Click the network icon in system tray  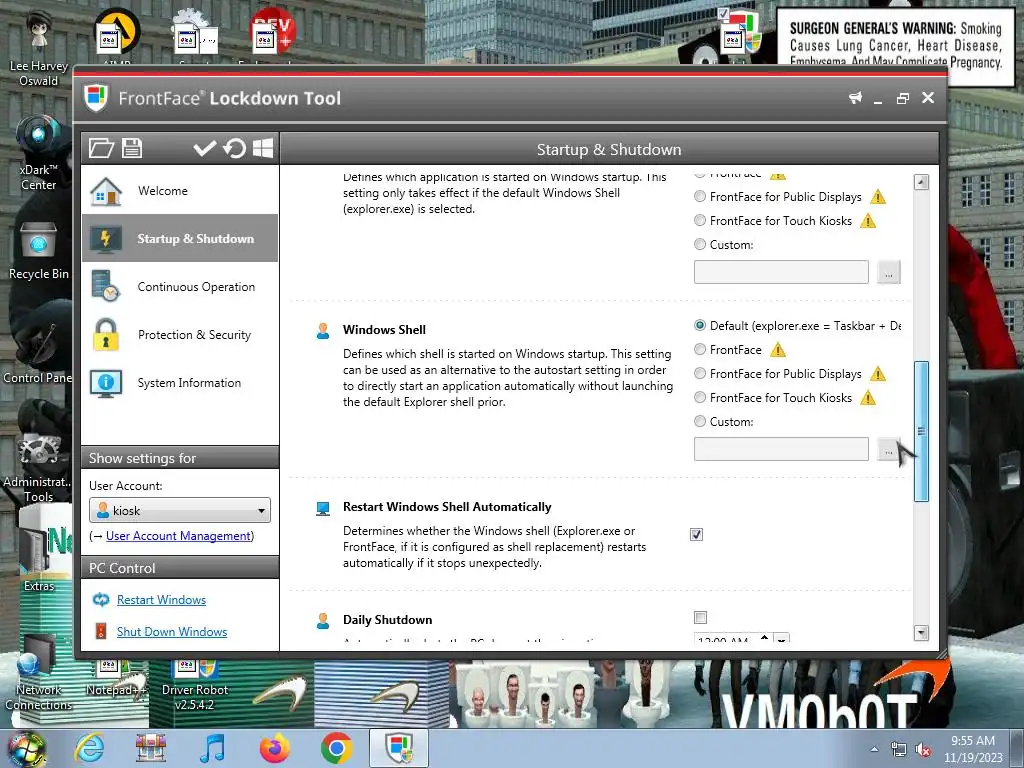point(899,750)
